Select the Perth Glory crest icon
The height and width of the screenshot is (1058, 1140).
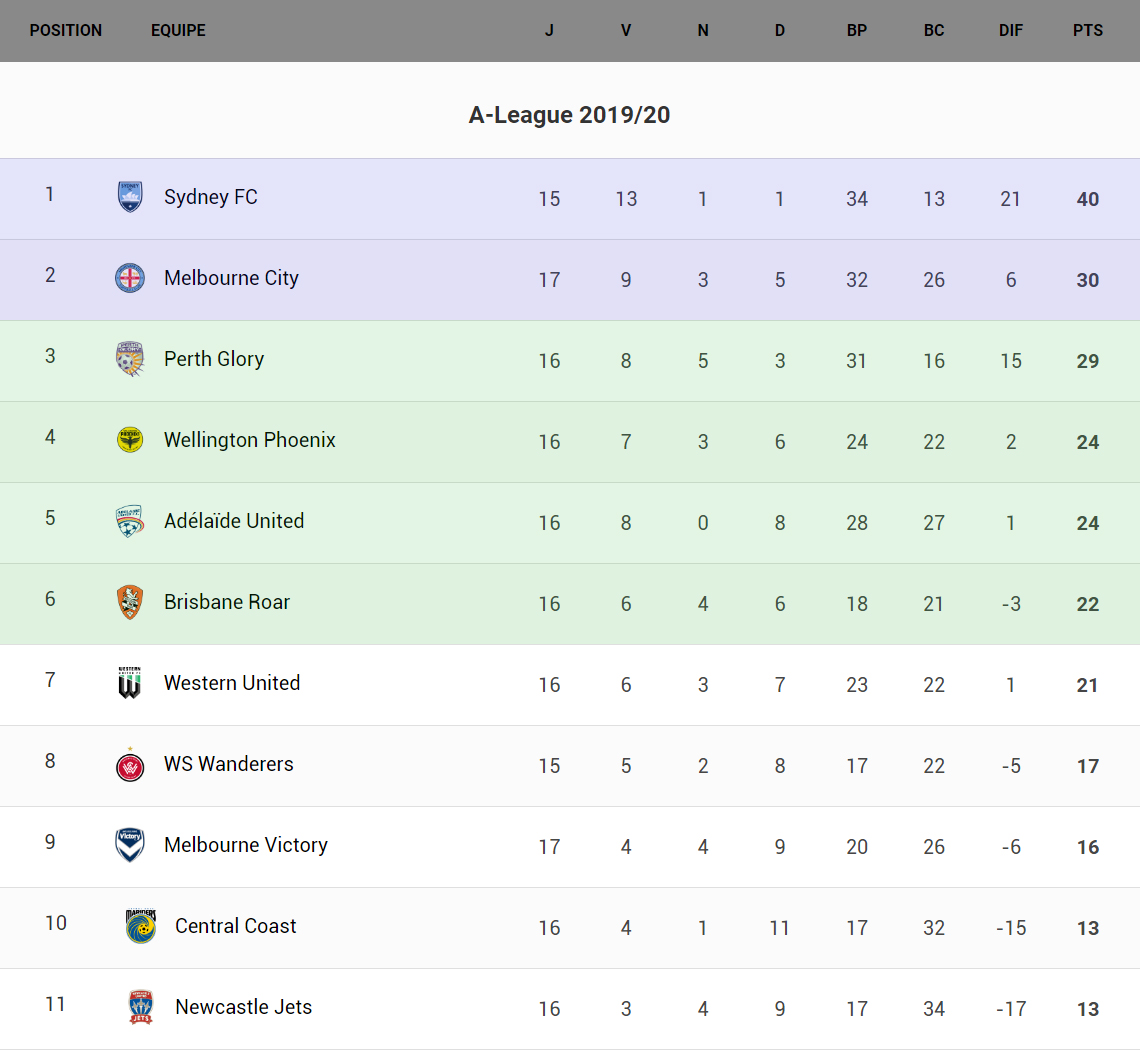[130, 359]
